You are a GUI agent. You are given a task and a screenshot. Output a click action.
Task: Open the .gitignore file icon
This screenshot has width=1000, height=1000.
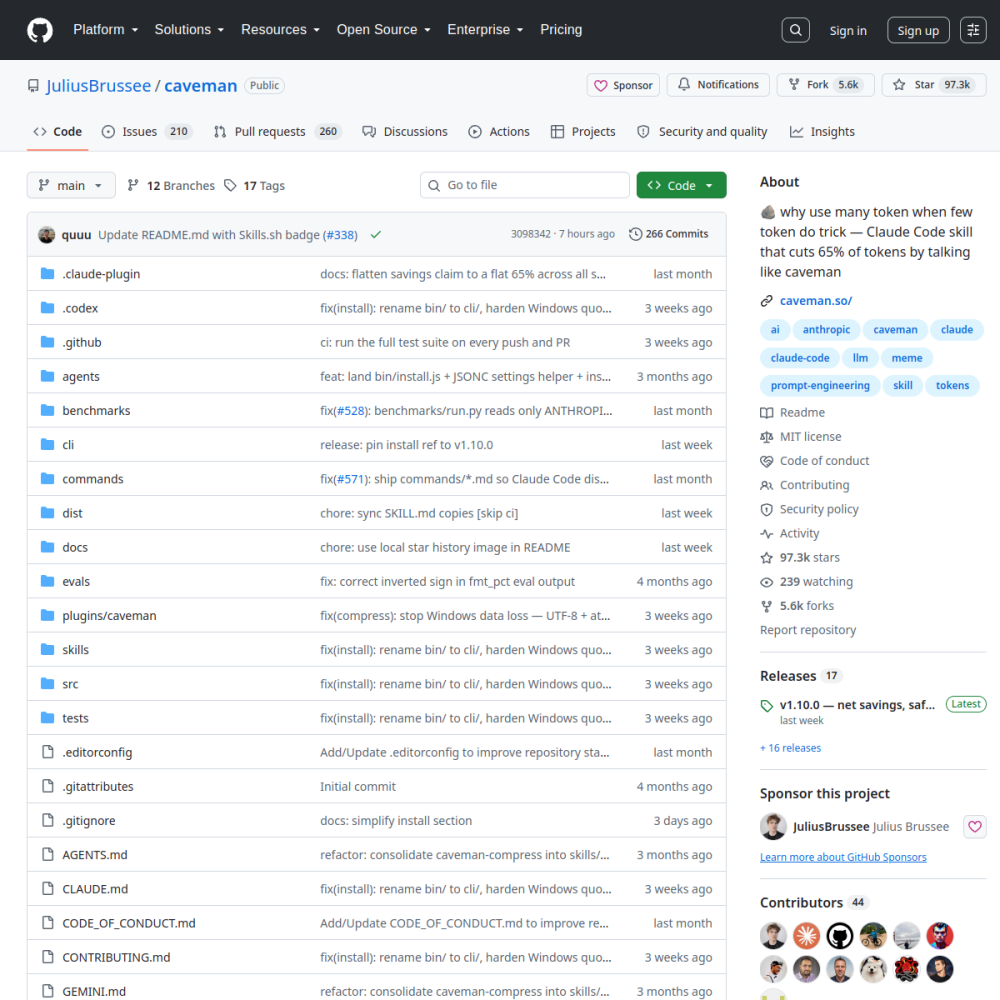click(x=47, y=820)
